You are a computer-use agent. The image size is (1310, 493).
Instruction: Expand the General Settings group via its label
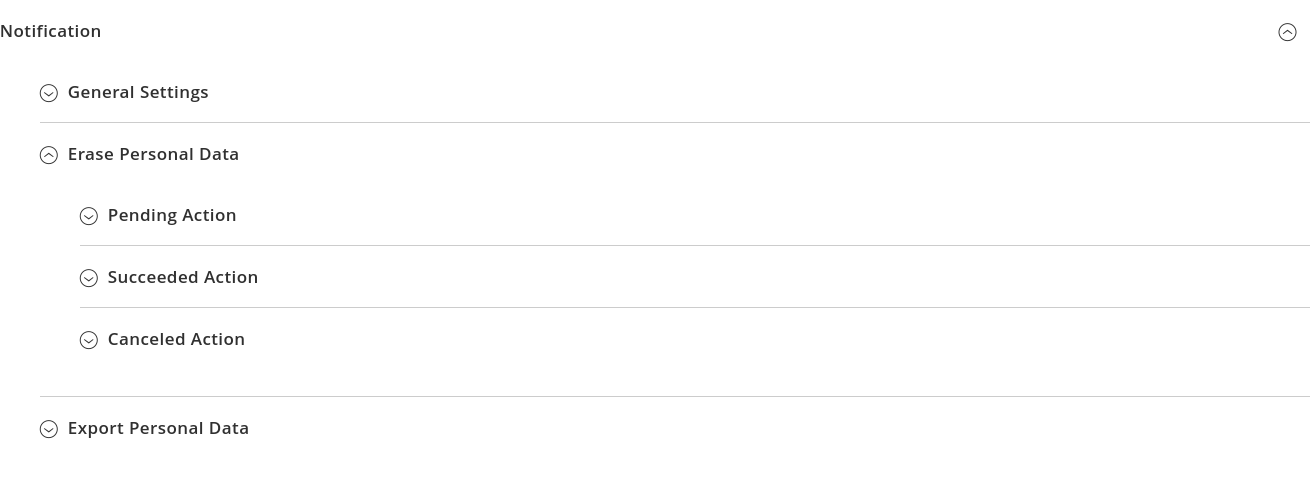138,92
